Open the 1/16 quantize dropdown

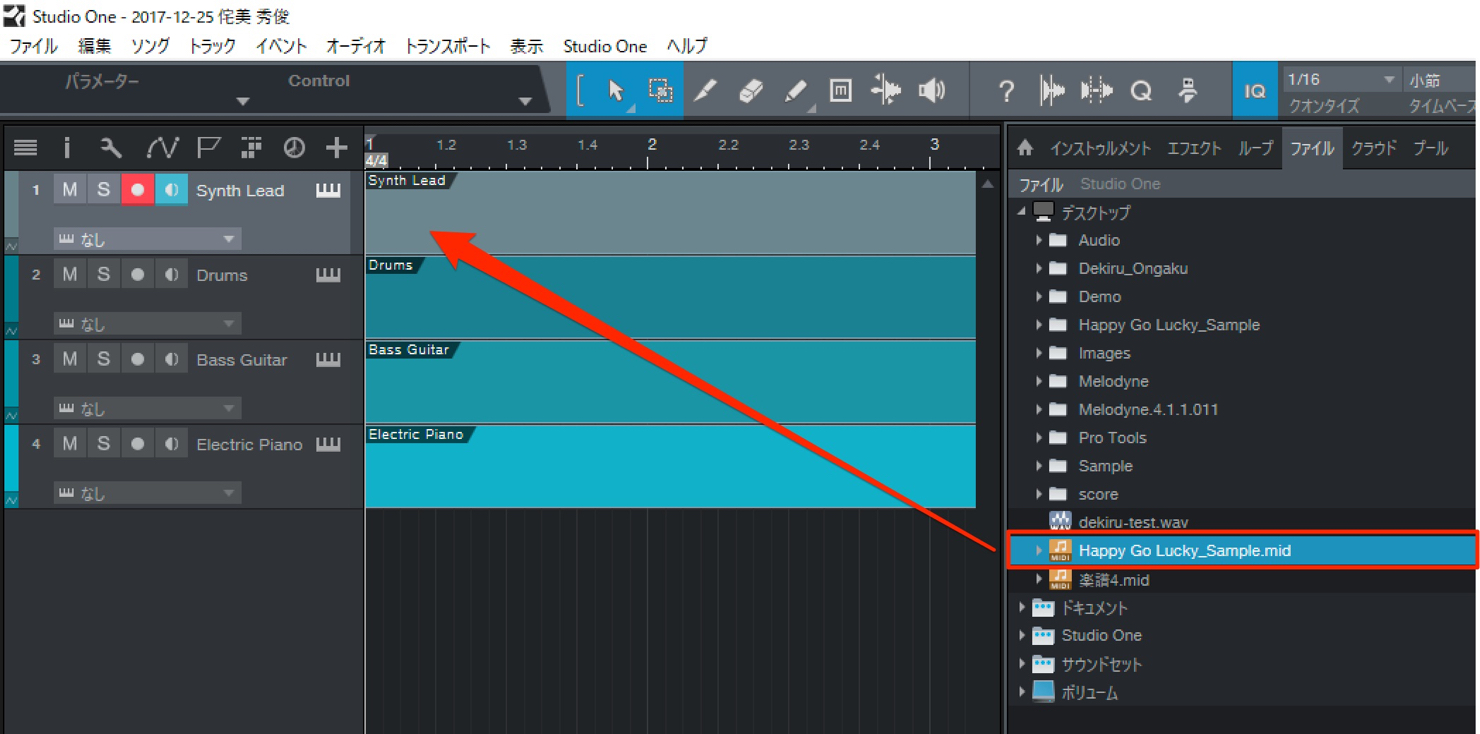(1341, 79)
